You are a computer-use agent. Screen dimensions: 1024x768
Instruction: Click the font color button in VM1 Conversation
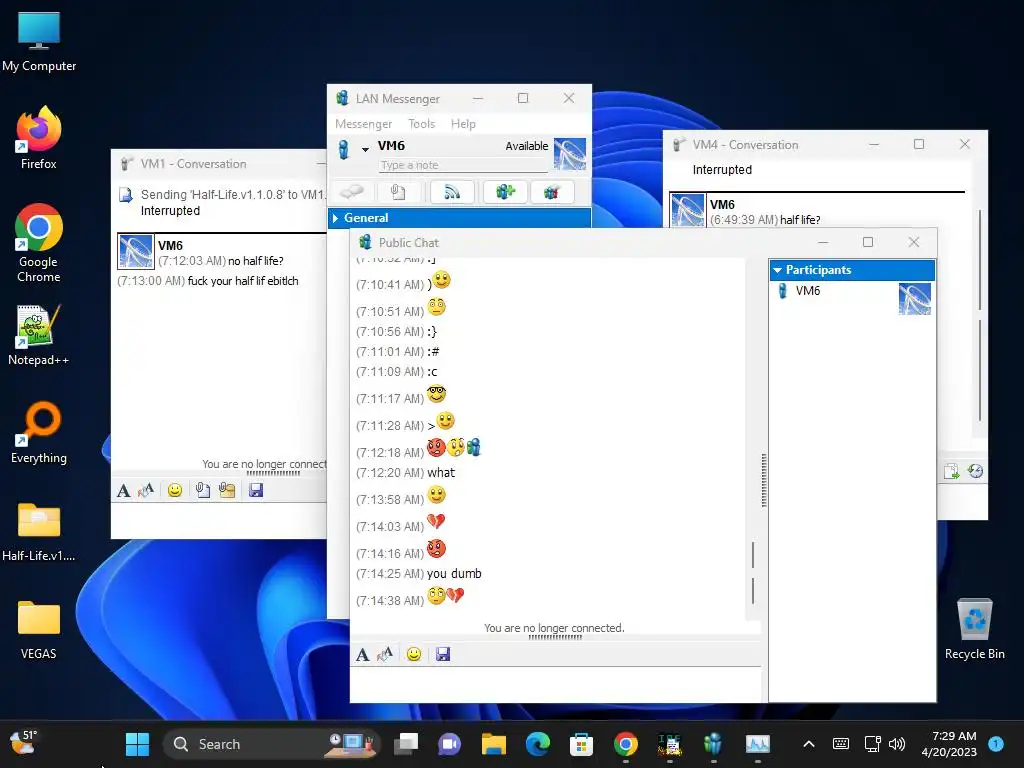146,490
